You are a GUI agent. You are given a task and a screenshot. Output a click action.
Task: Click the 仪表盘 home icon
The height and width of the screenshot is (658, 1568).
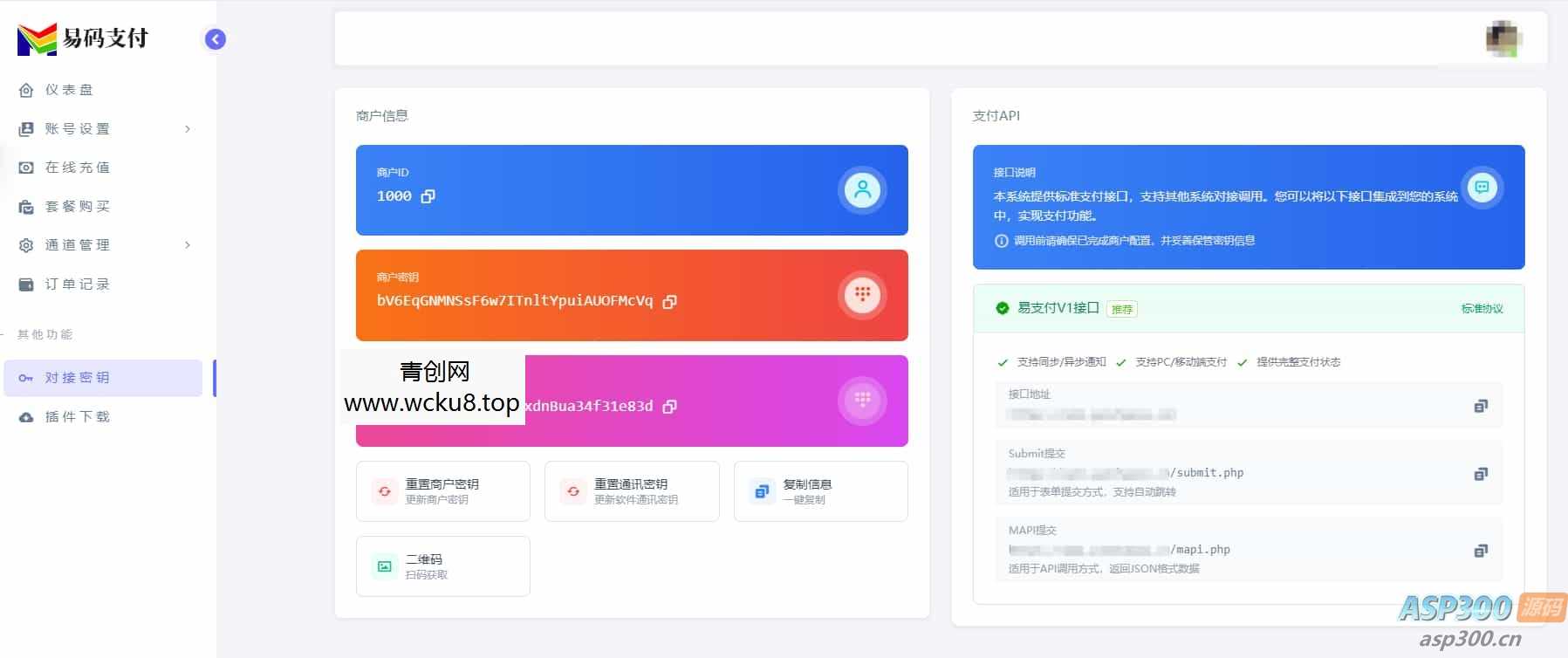click(26, 90)
